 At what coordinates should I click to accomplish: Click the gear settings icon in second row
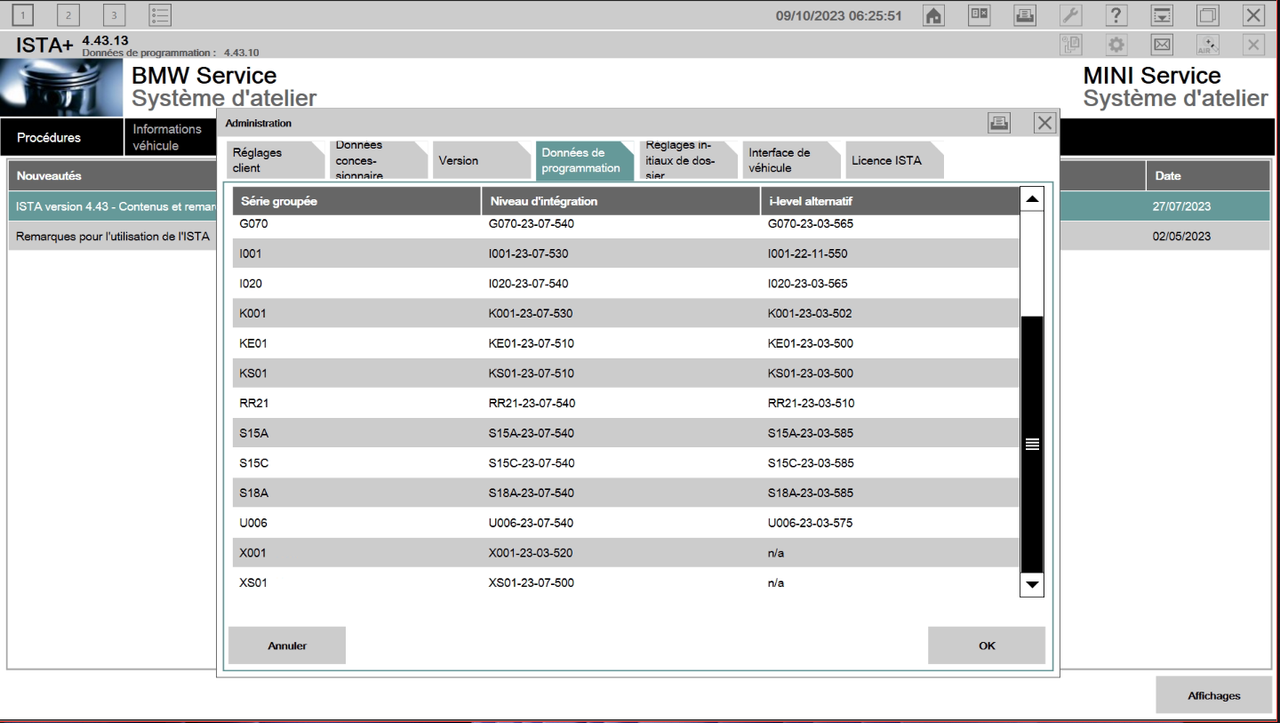pyautogui.click(x=1116, y=45)
